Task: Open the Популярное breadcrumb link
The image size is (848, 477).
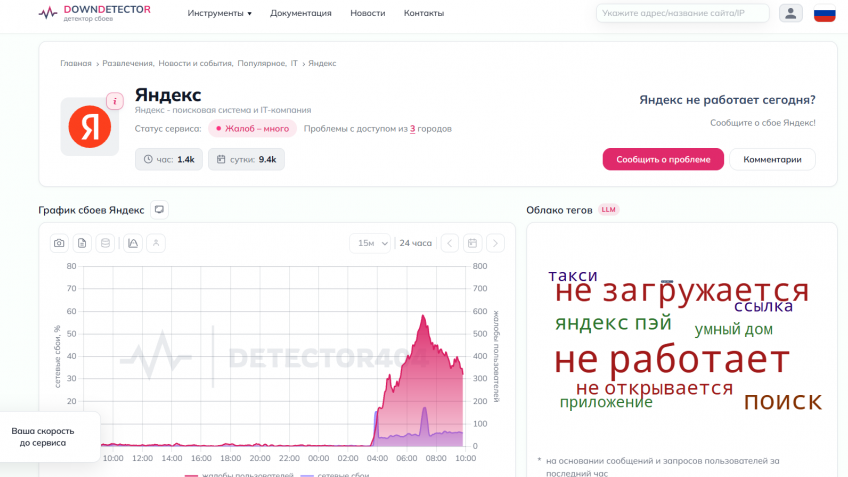Action: pyautogui.click(x=262, y=63)
